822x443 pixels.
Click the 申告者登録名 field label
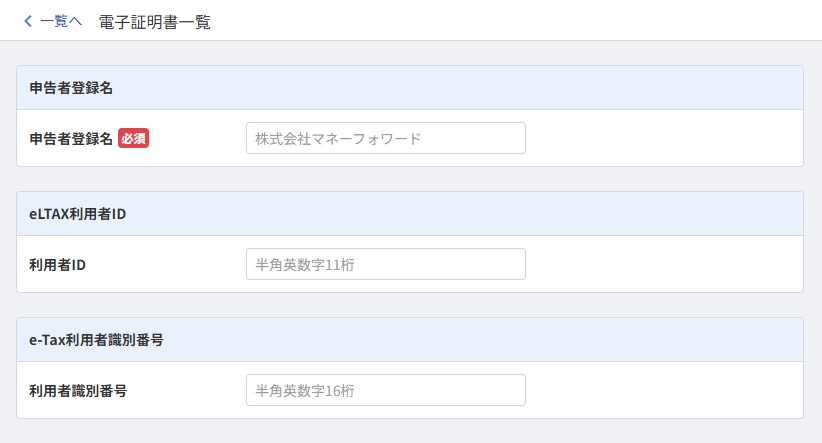click(x=71, y=139)
